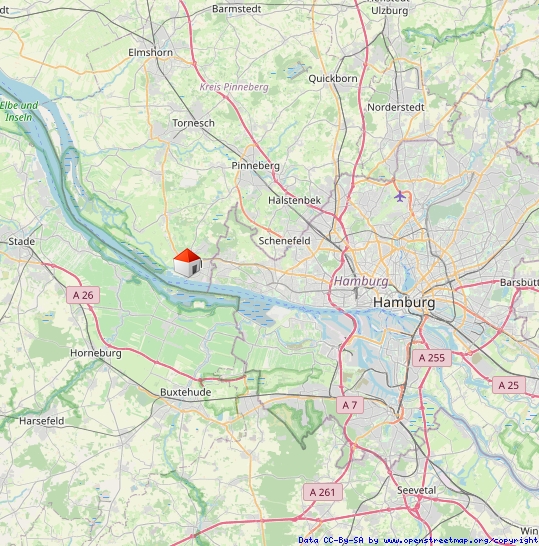
Task: Click the Elbe und Inseln nature label
Action: point(19,111)
